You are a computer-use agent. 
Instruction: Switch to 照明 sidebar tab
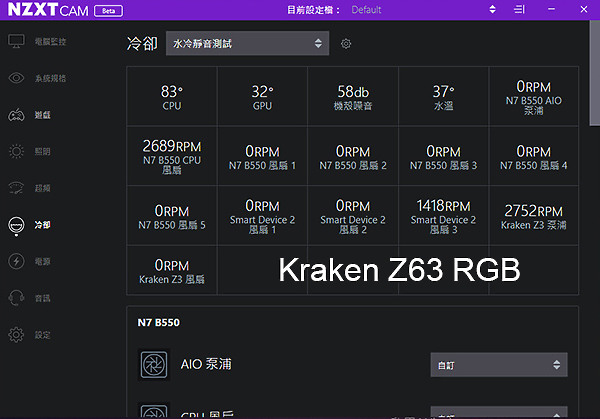[x=42, y=152]
